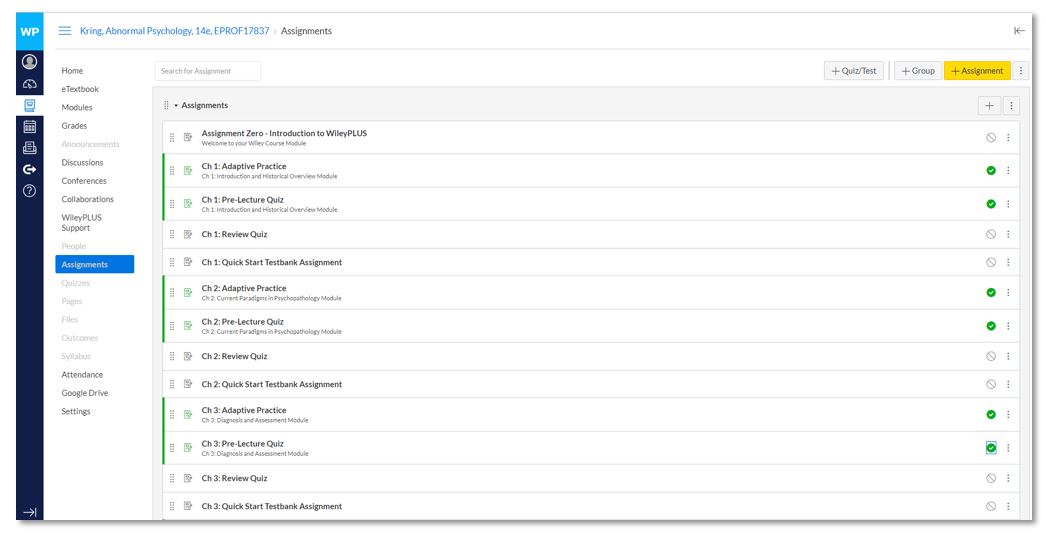The width and height of the screenshot is (1046, 535).
Task: Open WileyPLUS Support in the course navigation
Action: pos(81,223)
